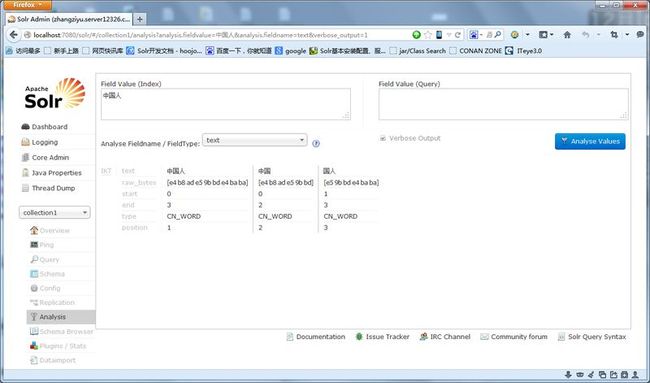The image size is (650, 383).
Task: Open the IRC Channel link
Action: [x=445, y=337]
